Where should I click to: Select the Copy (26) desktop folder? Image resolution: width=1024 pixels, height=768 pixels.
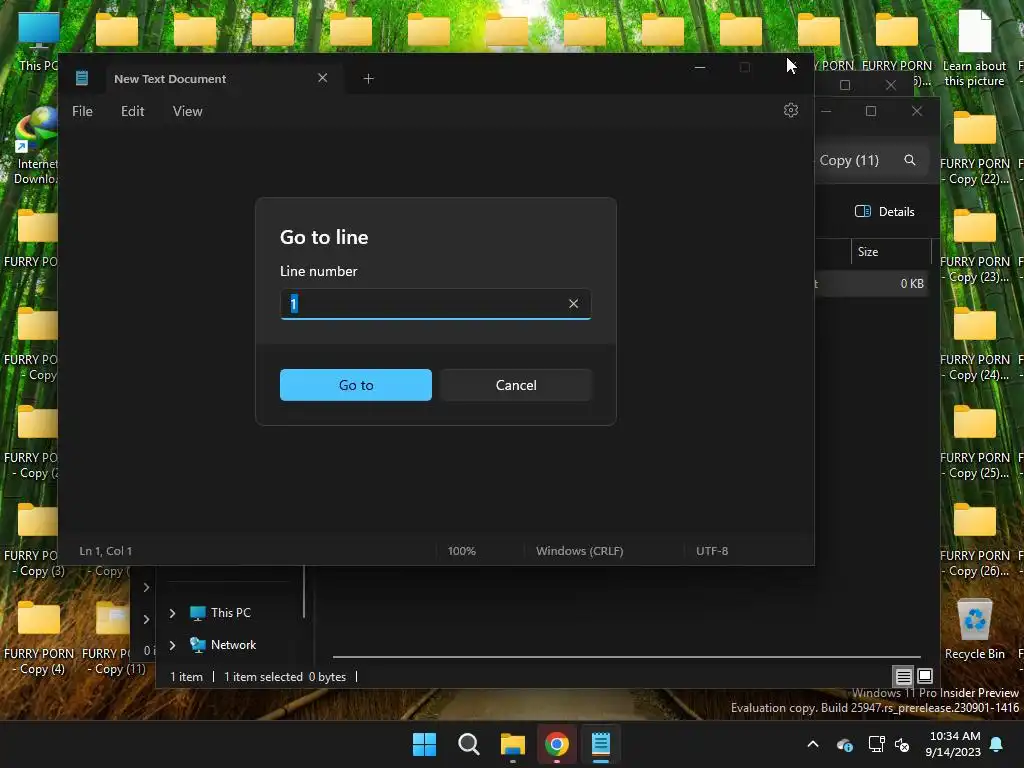click(974, 540)
